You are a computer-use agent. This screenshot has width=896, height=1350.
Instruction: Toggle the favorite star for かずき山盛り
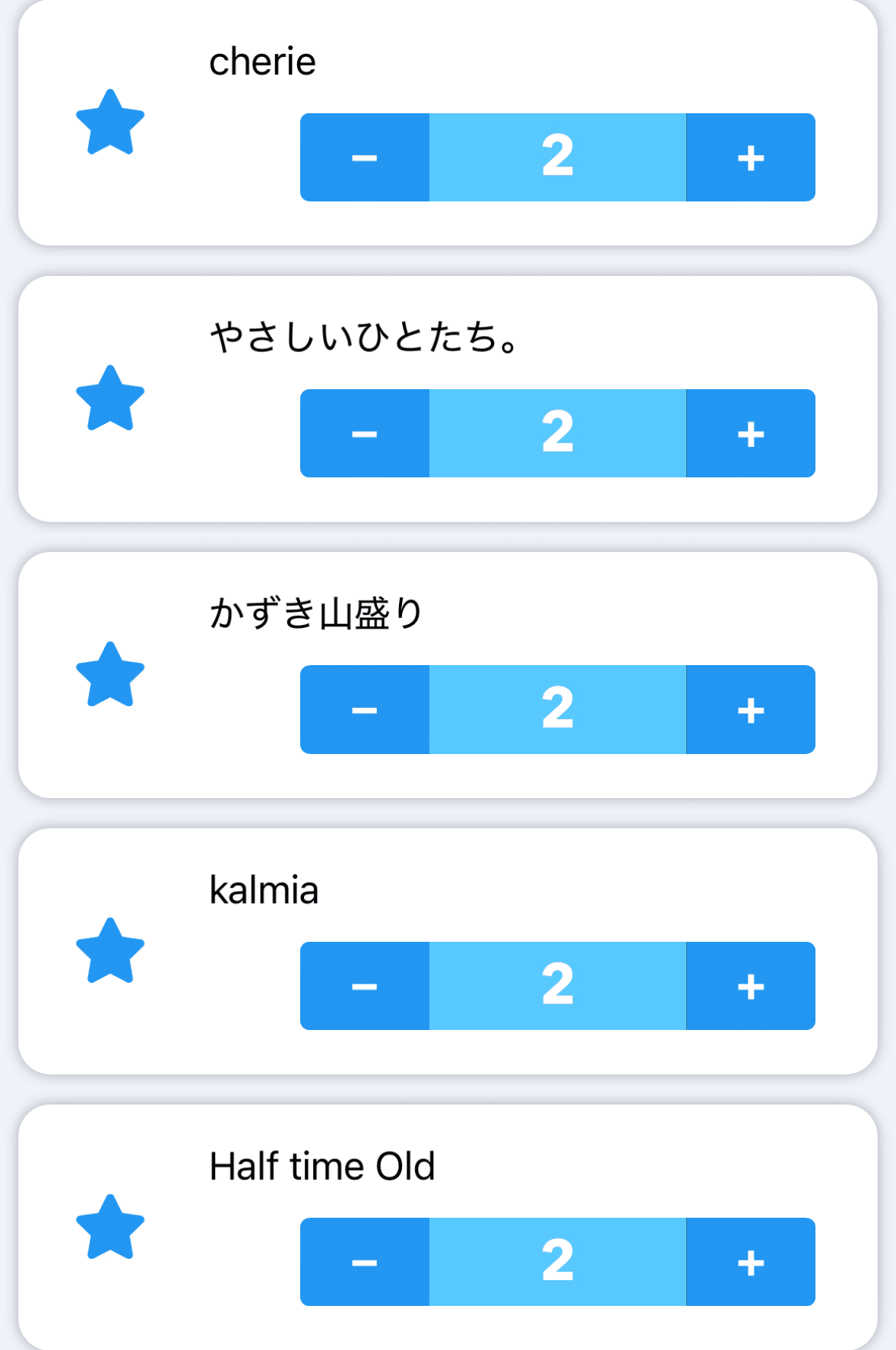coord(110,676)
